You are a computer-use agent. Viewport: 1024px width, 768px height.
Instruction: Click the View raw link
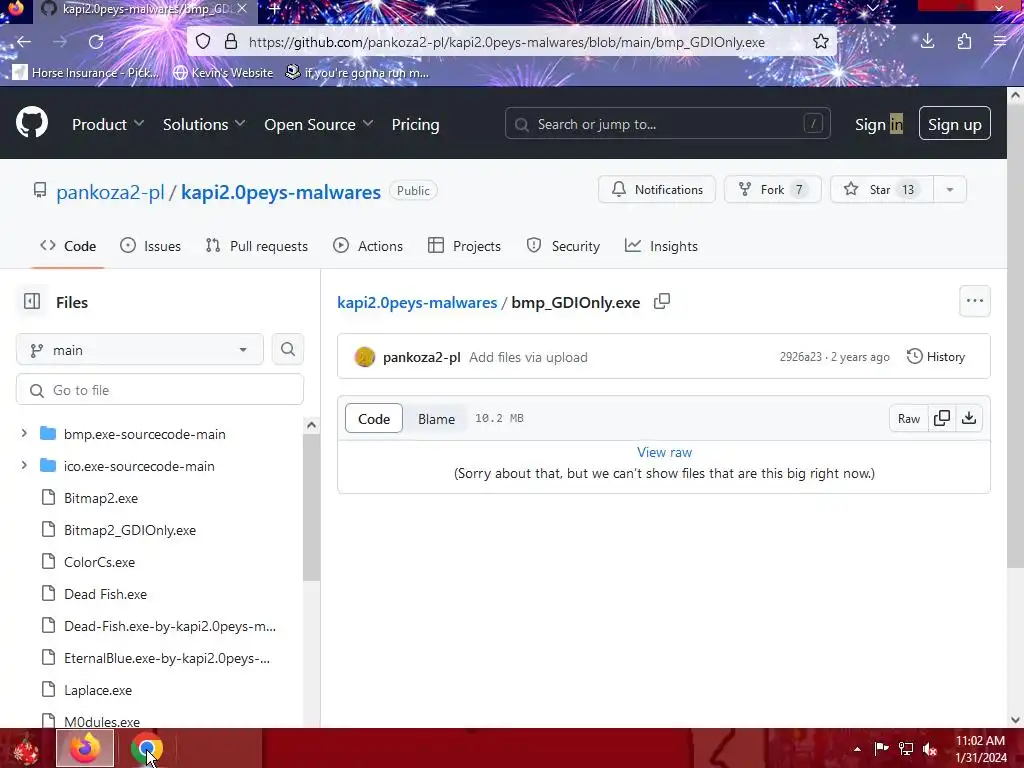[664, 452]
